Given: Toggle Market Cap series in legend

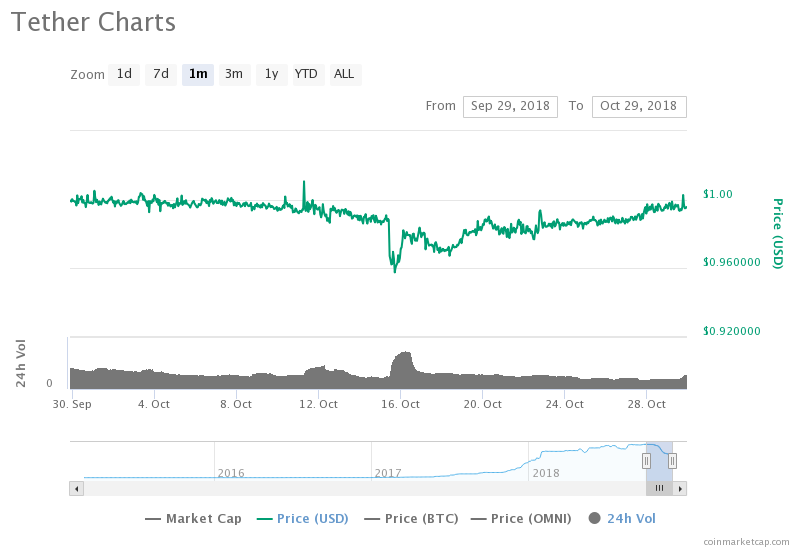Looking at the screenshot, I should point(193,519).
